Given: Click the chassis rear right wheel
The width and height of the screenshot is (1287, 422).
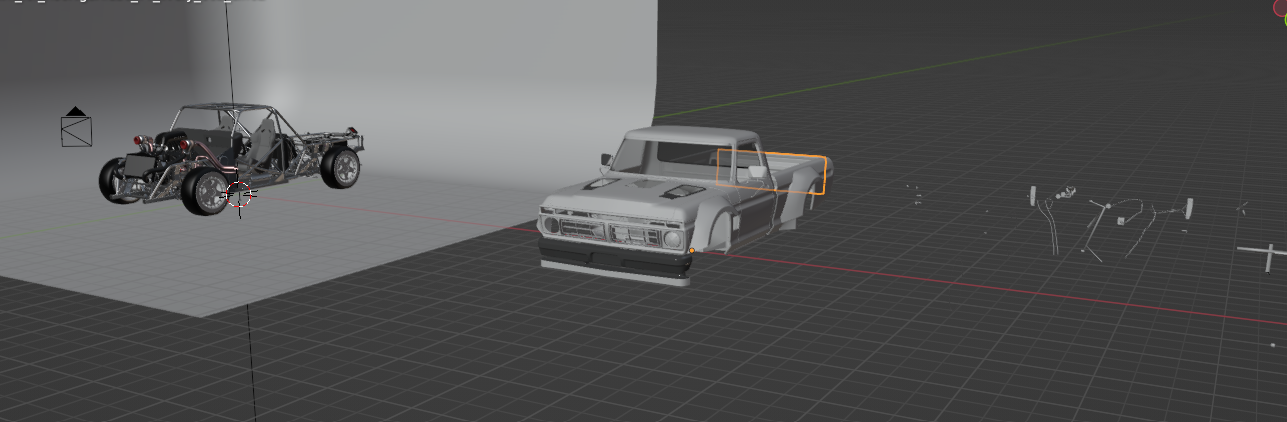Looking at the screenshot, I should tap(342, 167).
